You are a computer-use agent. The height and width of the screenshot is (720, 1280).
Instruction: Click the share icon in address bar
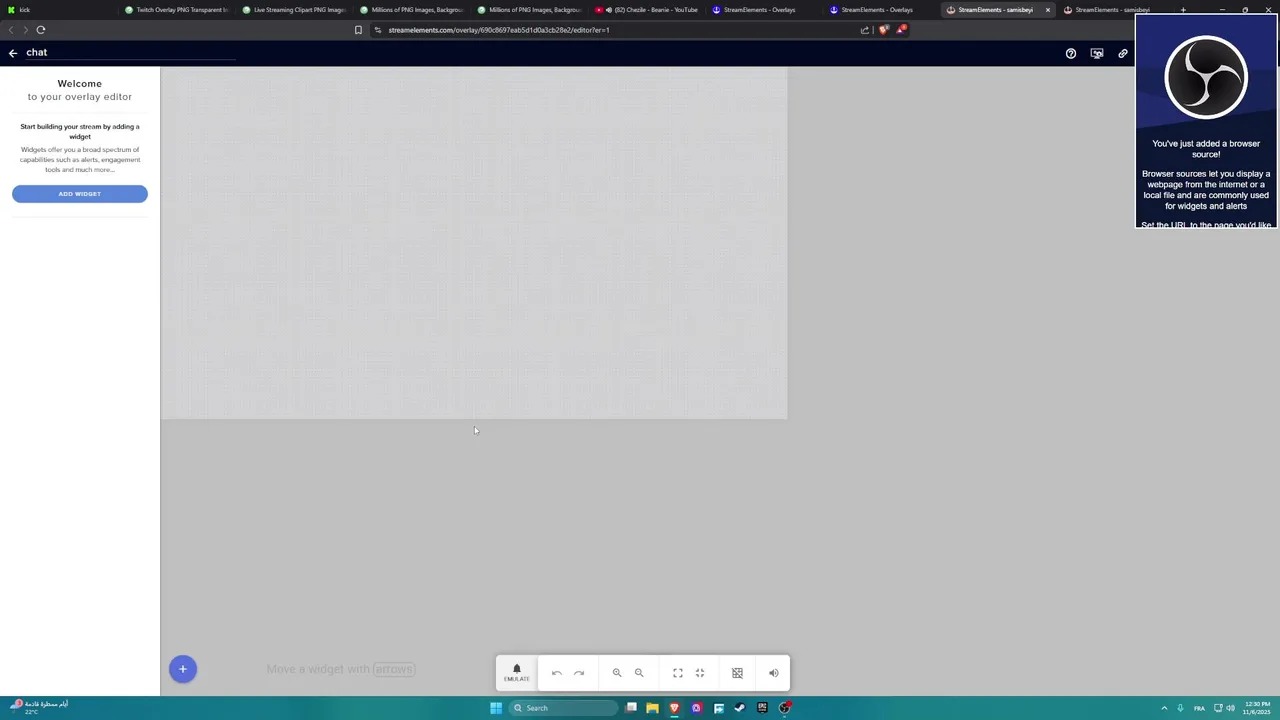tap(865, 30)
